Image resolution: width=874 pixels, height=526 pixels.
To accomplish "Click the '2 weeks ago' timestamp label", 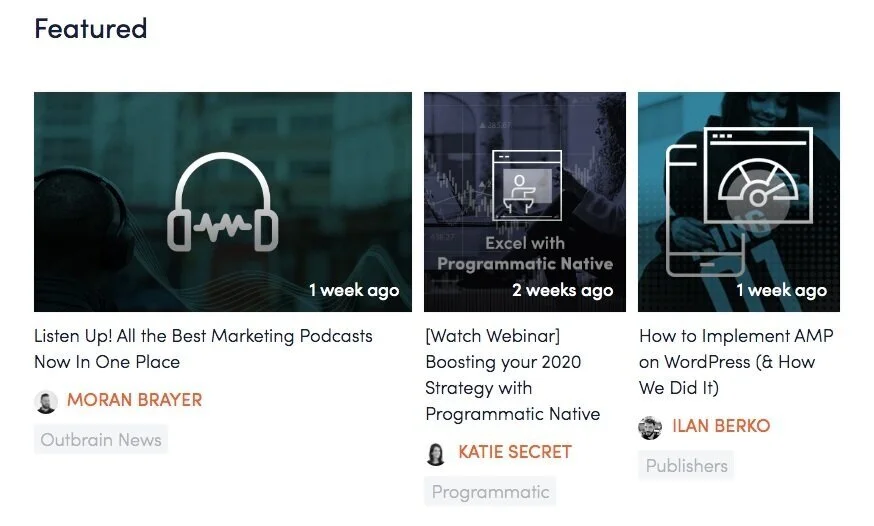I will pos(562,290).
